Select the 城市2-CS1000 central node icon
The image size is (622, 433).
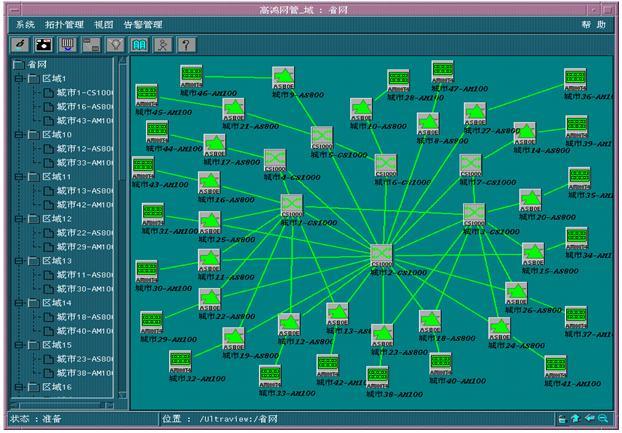click(x=380, y=255)
